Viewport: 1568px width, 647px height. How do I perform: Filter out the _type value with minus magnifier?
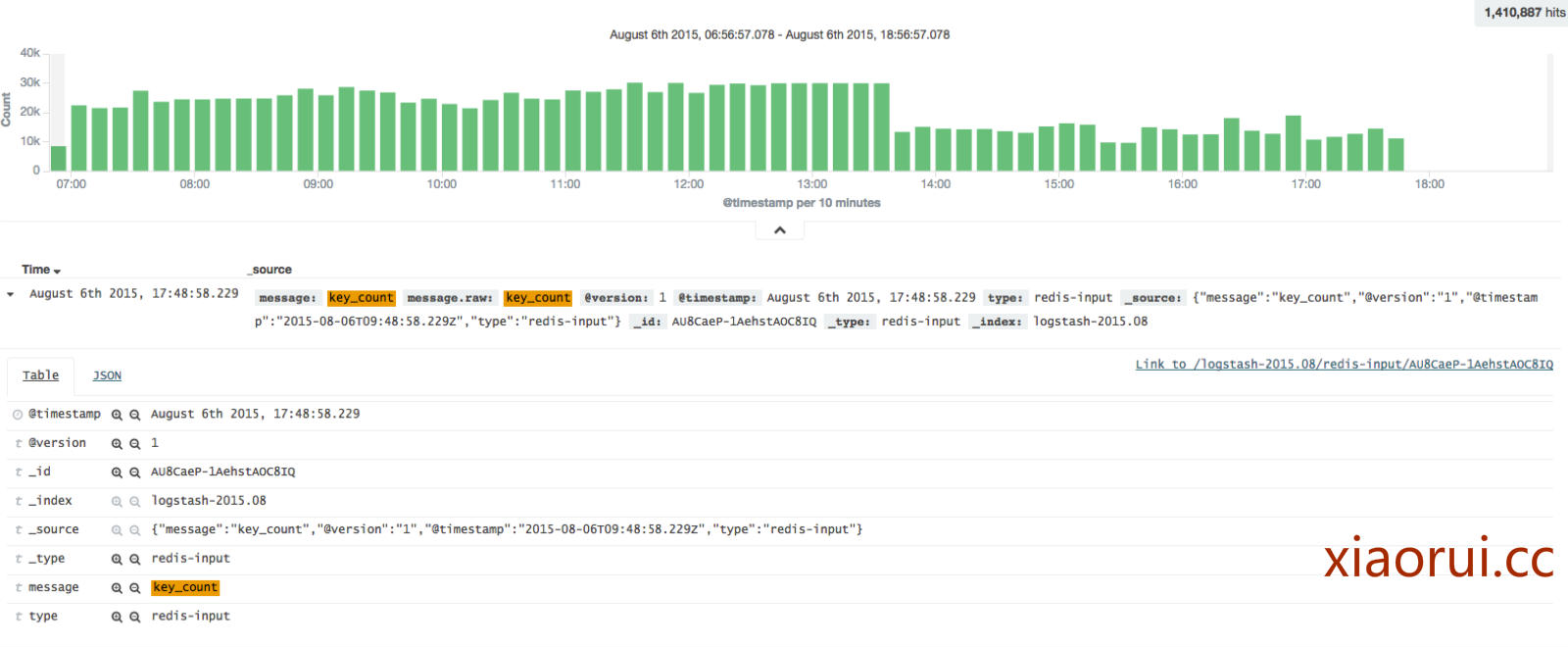(135, 559)
